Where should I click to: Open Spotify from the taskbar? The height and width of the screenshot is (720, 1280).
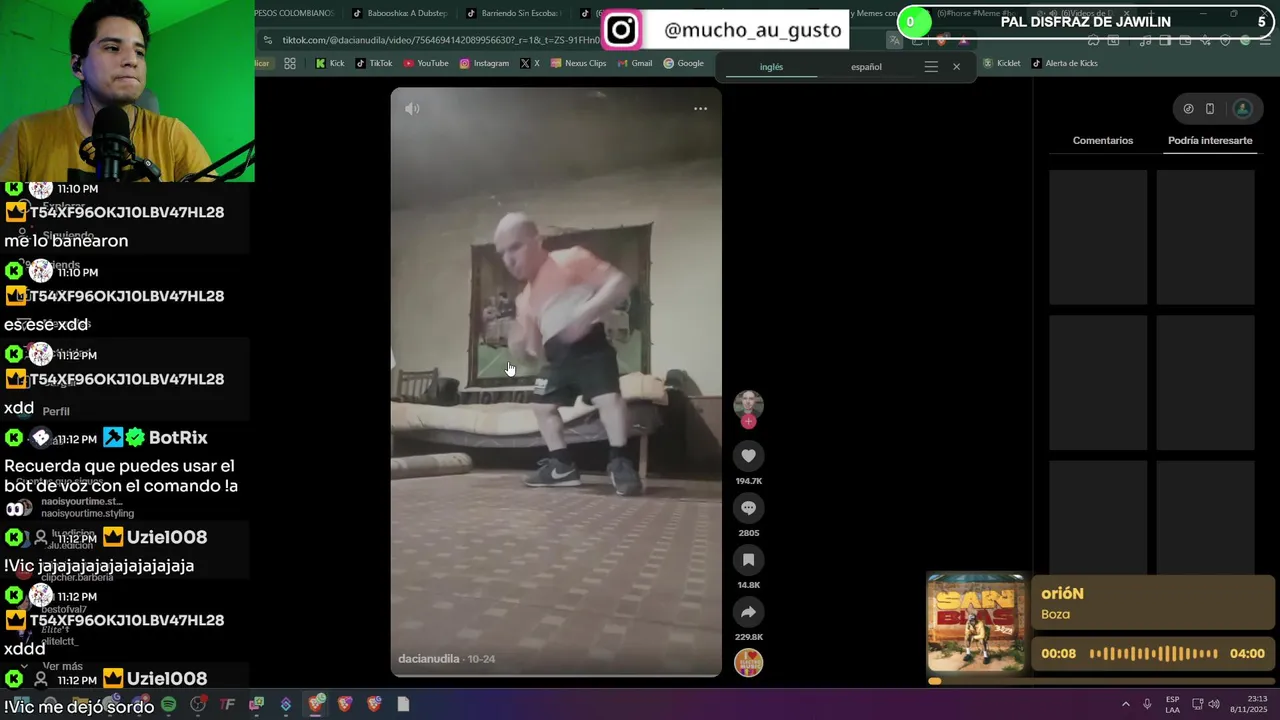click(169, 704)
